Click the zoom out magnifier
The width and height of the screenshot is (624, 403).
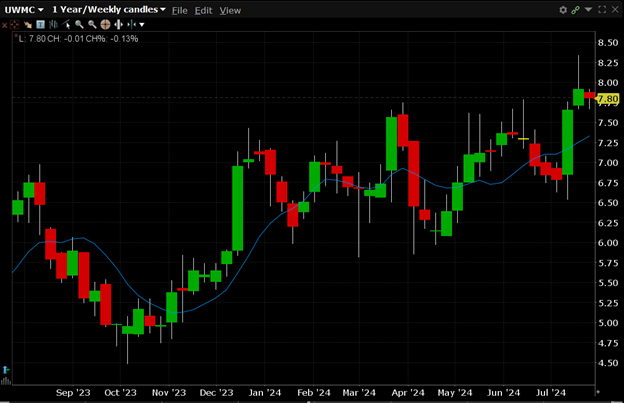[x=92, y=25]
